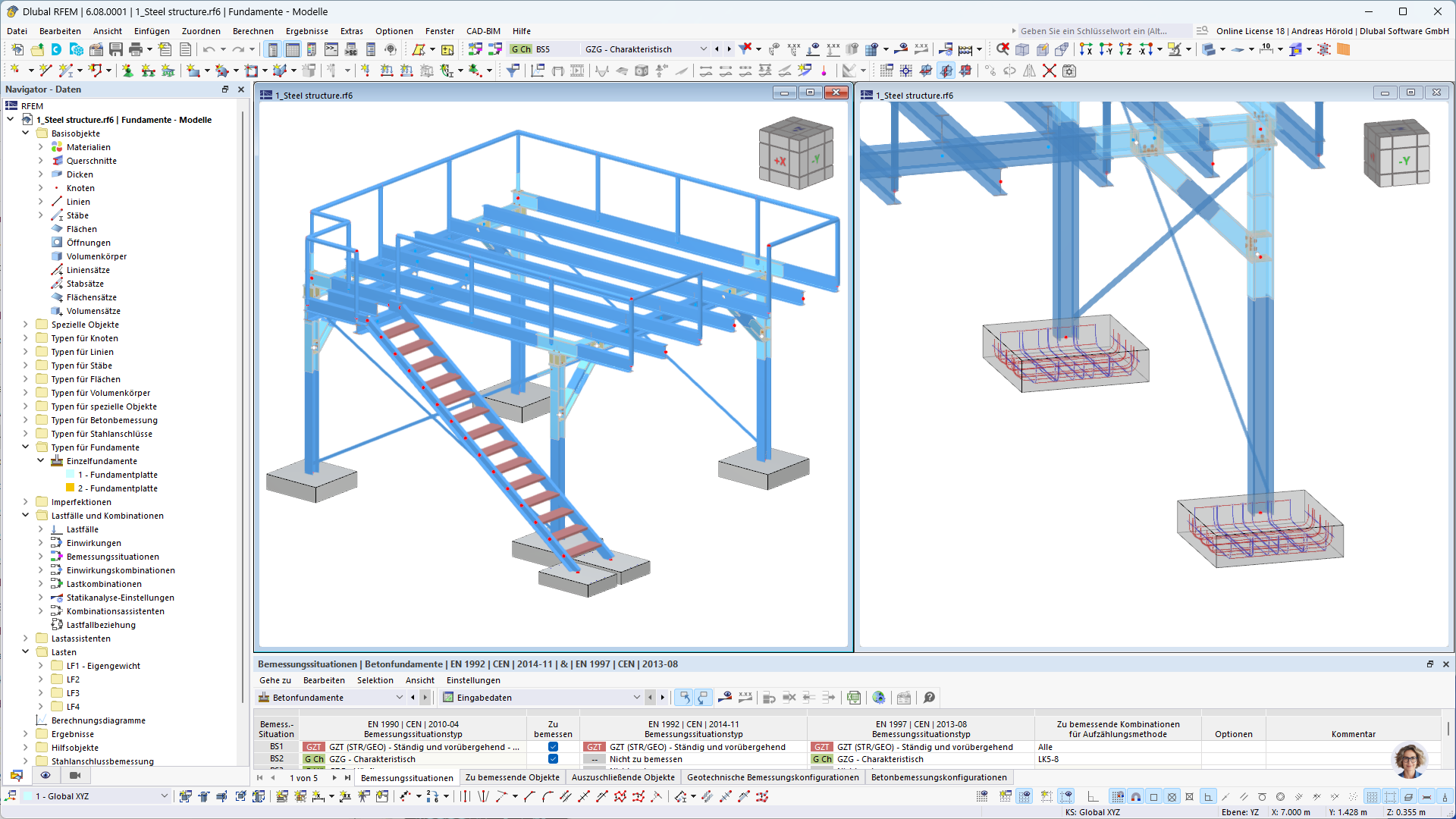Image resolution: width=1456 pixels, height=819 pixels.
Task: Click Einstellungen button in bottom toolbar
Action: [x=471, y=680]
